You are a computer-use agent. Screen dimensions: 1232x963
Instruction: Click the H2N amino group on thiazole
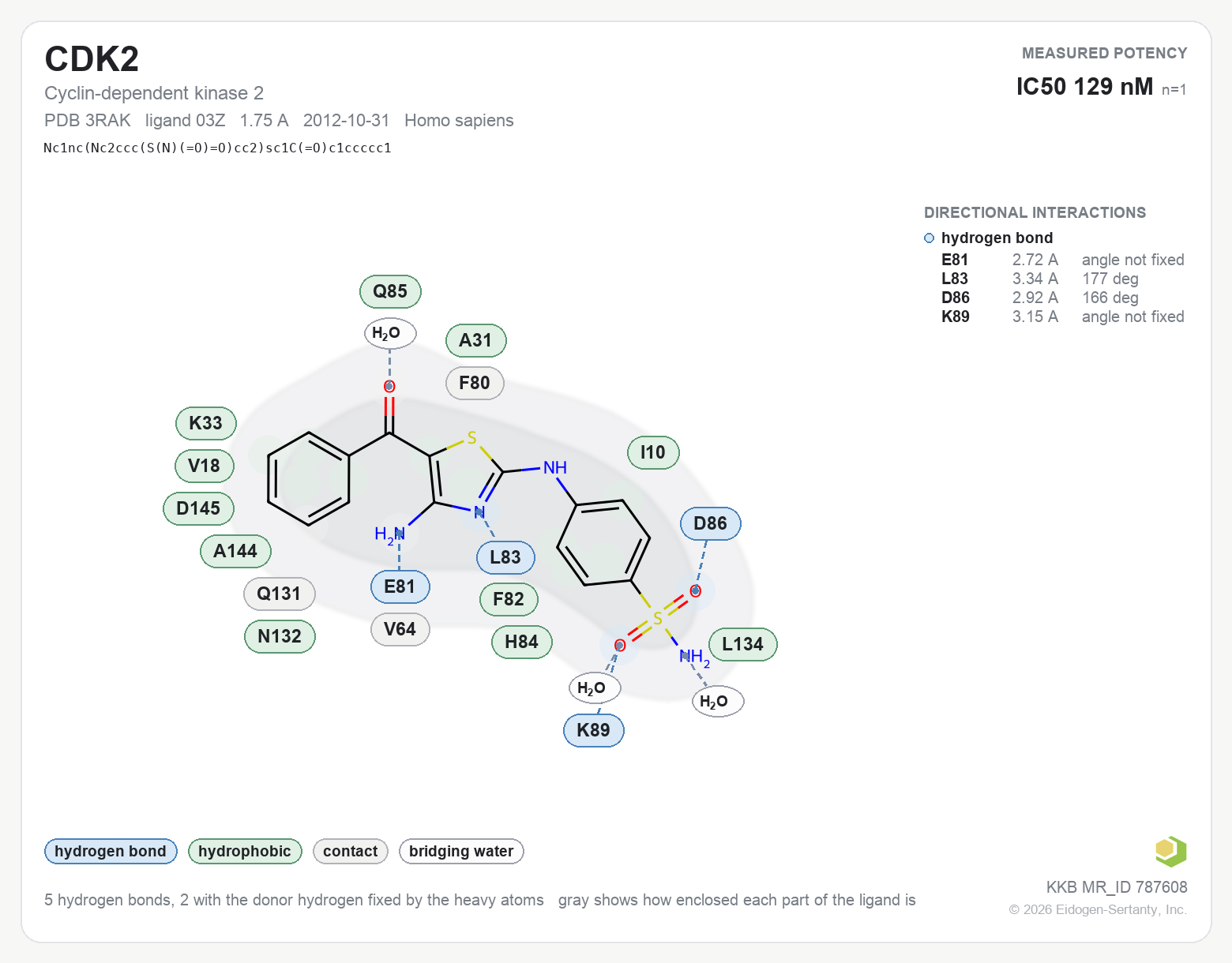pyautogui.click(x=390, y=534)
